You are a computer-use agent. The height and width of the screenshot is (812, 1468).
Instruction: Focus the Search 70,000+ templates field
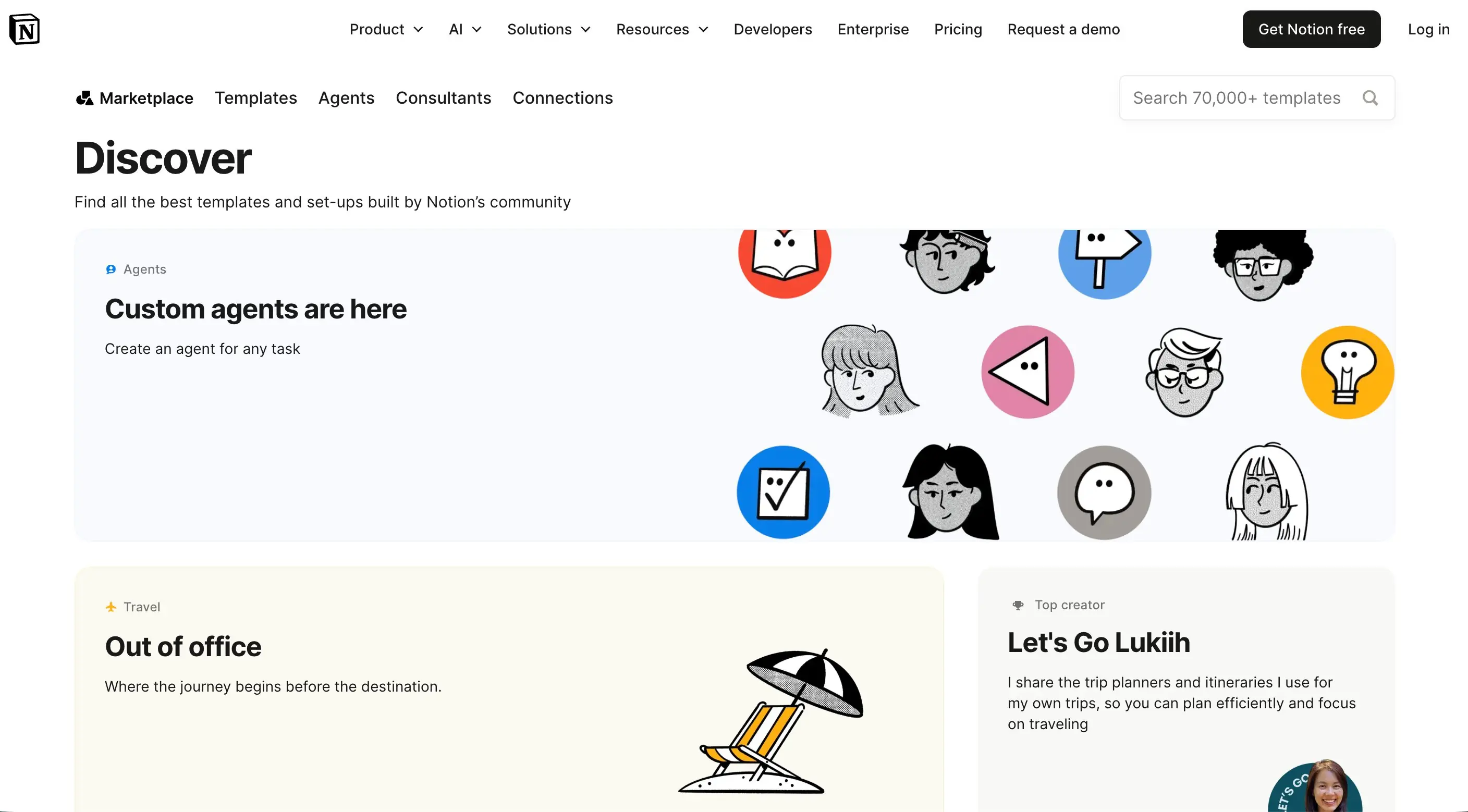point(1256,98)
